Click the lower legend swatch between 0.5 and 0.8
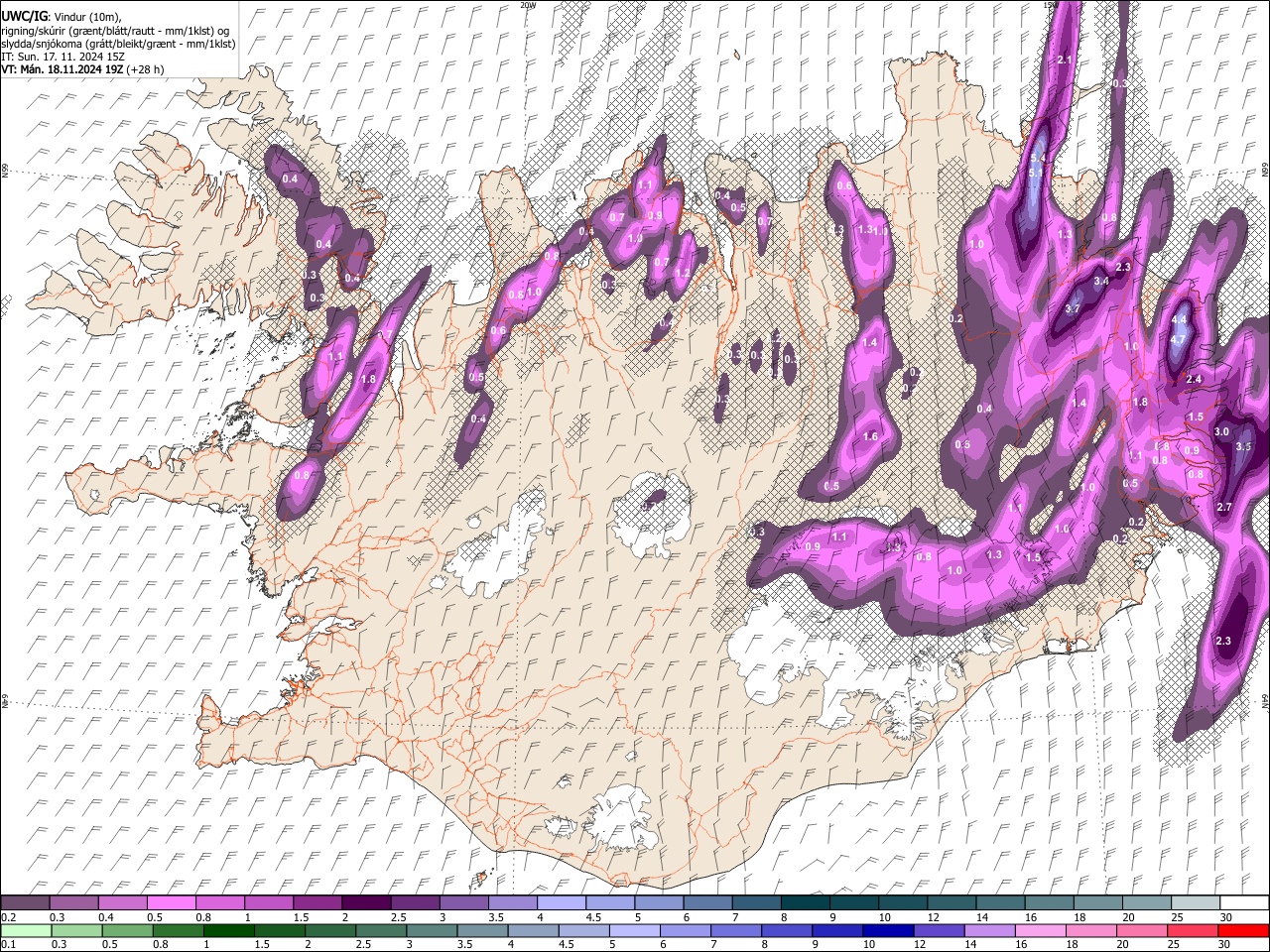1270x952 pixels. [x=128, y=930]
